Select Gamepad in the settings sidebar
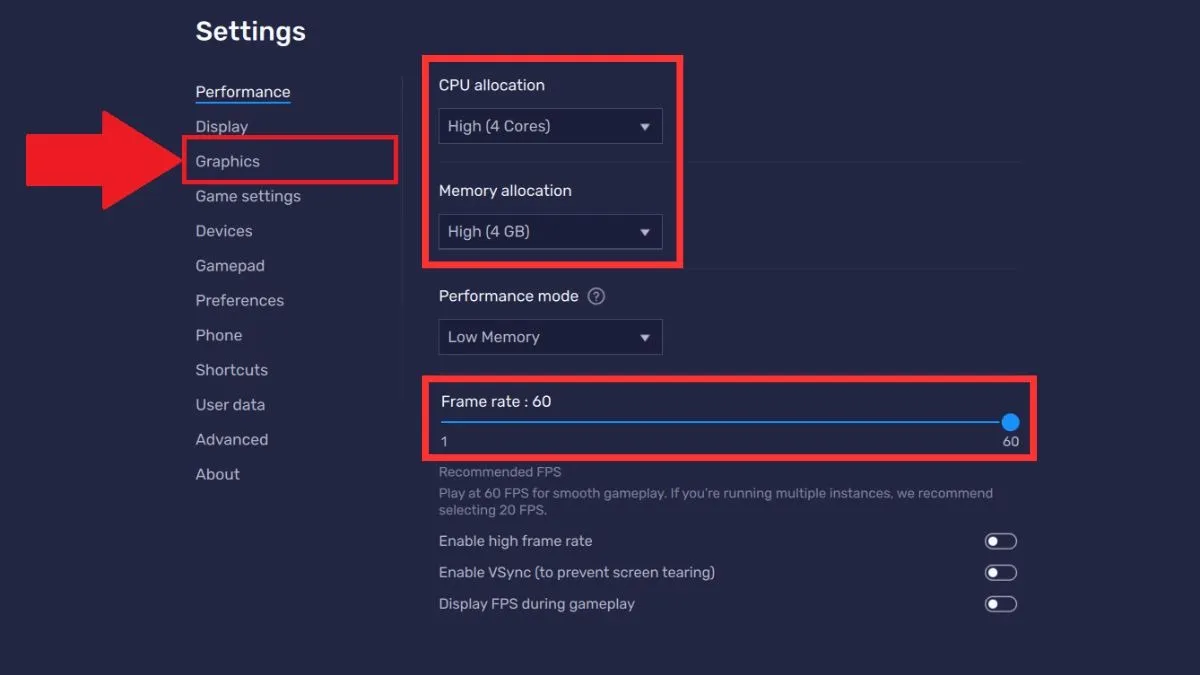1200x675 pixels. [229, 266]
